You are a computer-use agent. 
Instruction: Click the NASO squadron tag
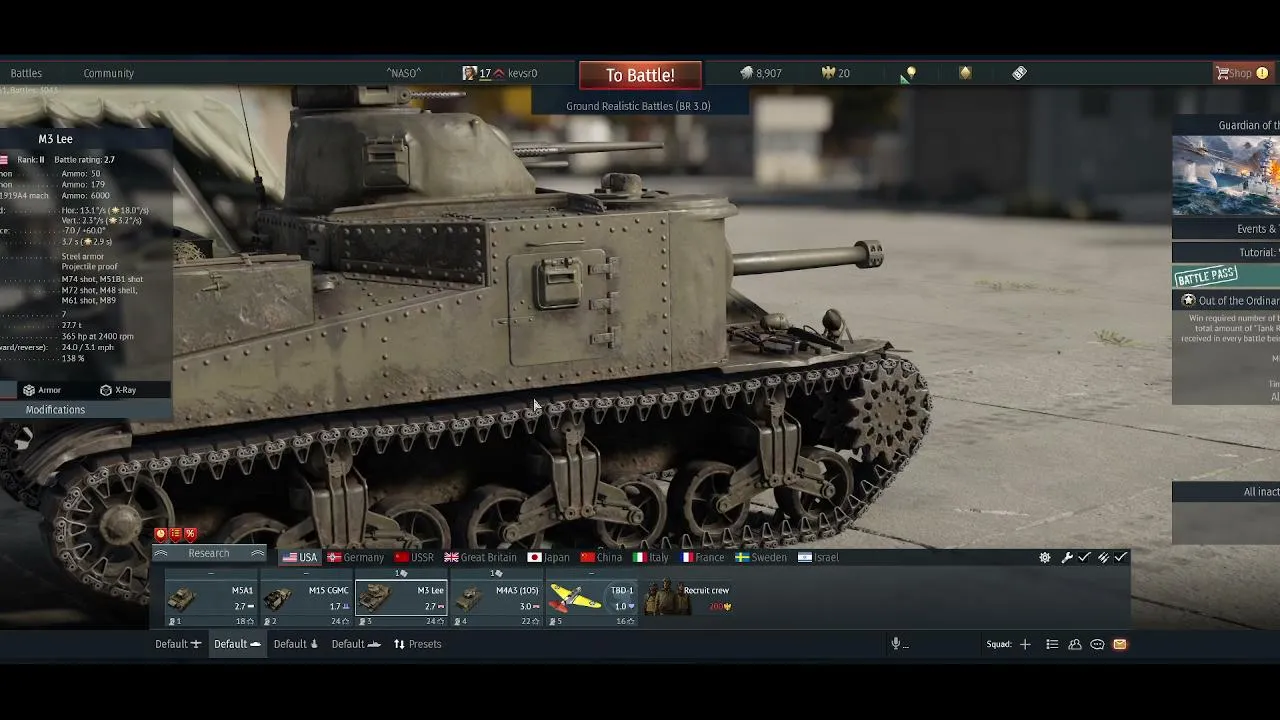[x=404, y=73]
